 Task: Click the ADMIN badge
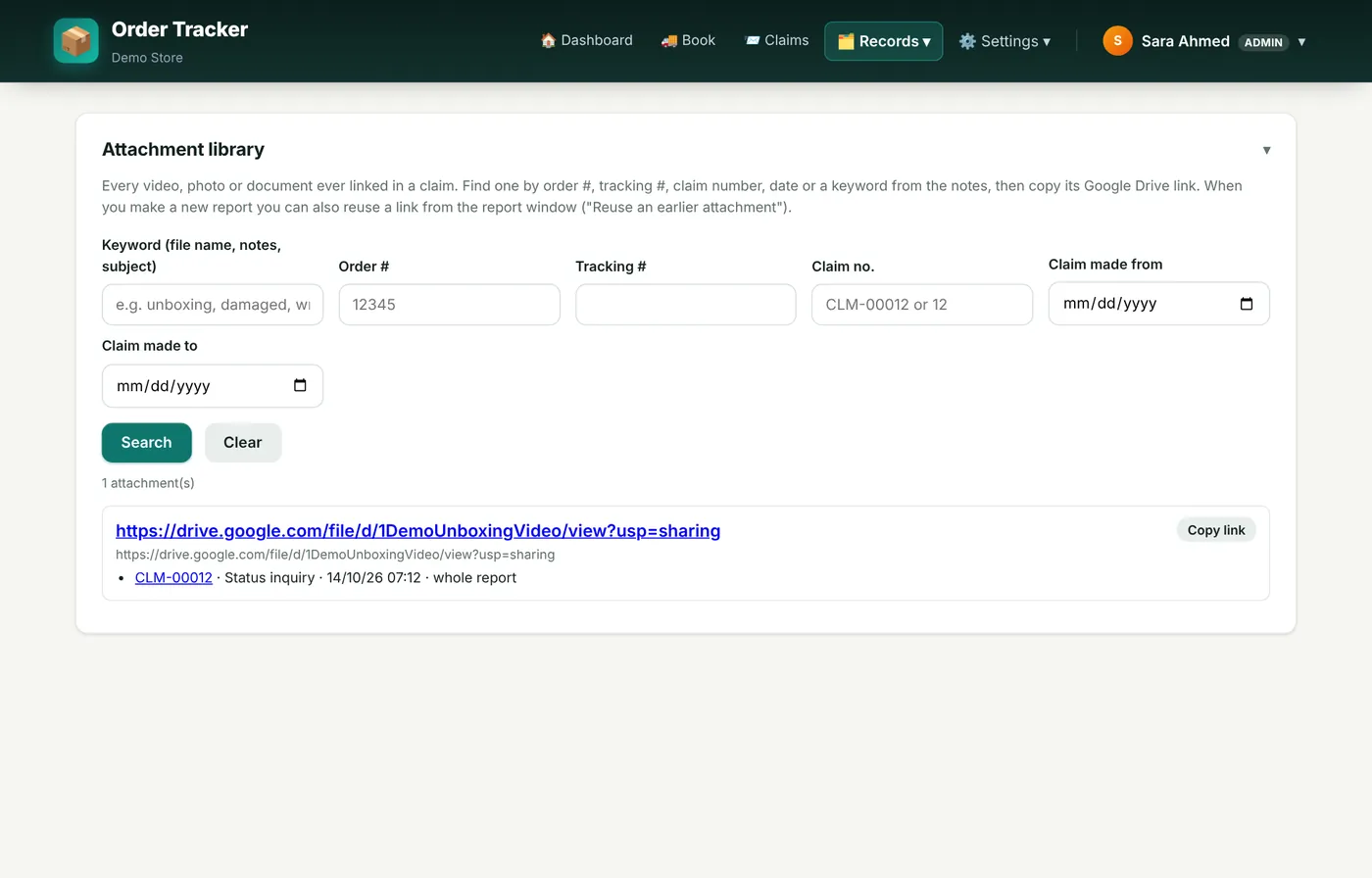coord(1263,42)
